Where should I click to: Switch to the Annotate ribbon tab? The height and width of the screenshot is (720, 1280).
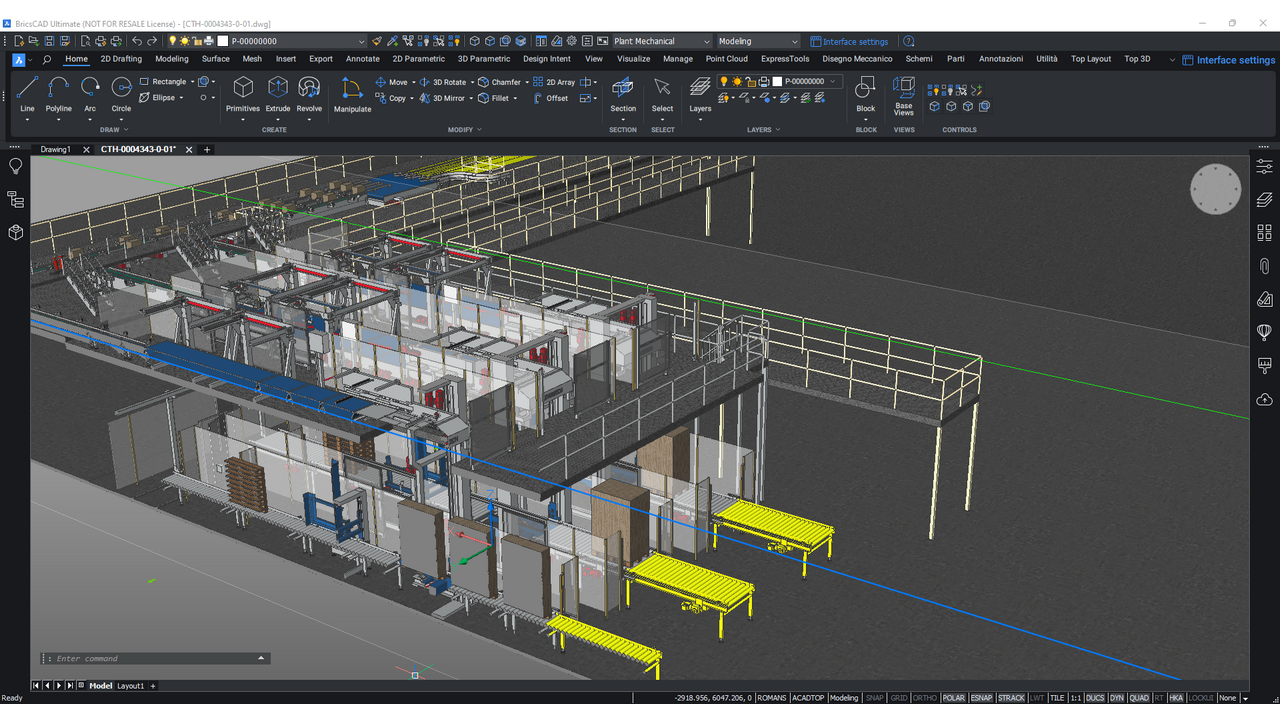(362, 59)
